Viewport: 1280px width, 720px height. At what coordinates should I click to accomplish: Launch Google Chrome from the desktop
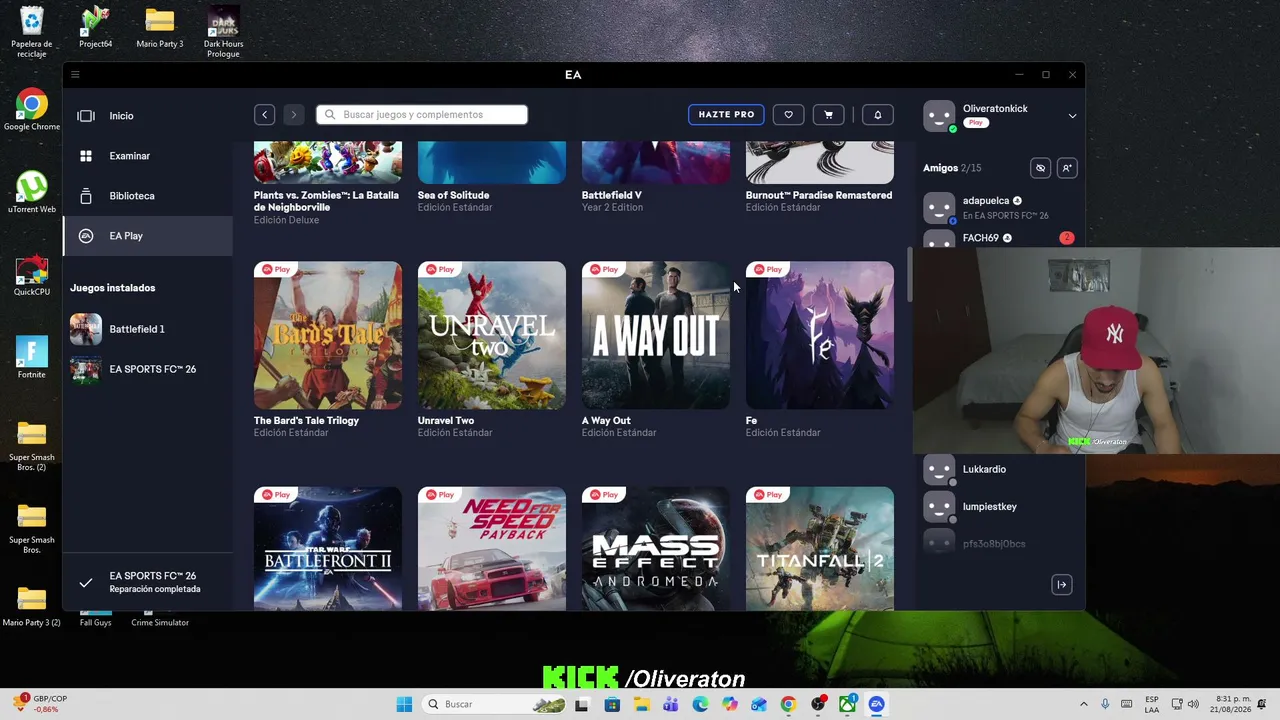[32, 110]
